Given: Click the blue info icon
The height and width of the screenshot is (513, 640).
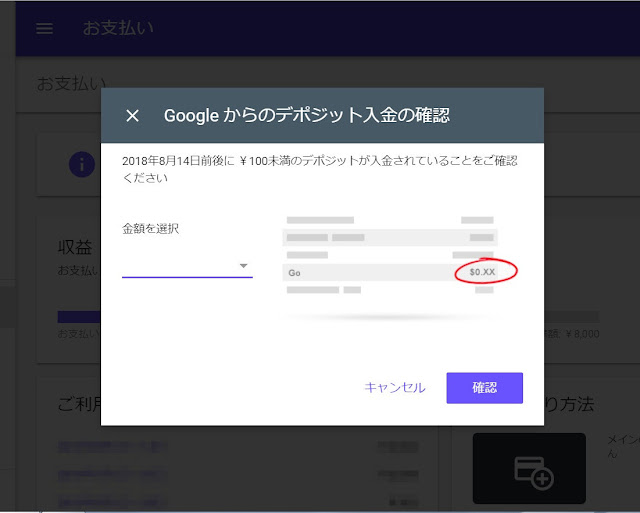Looking at the screenshot, I should 82,164.
